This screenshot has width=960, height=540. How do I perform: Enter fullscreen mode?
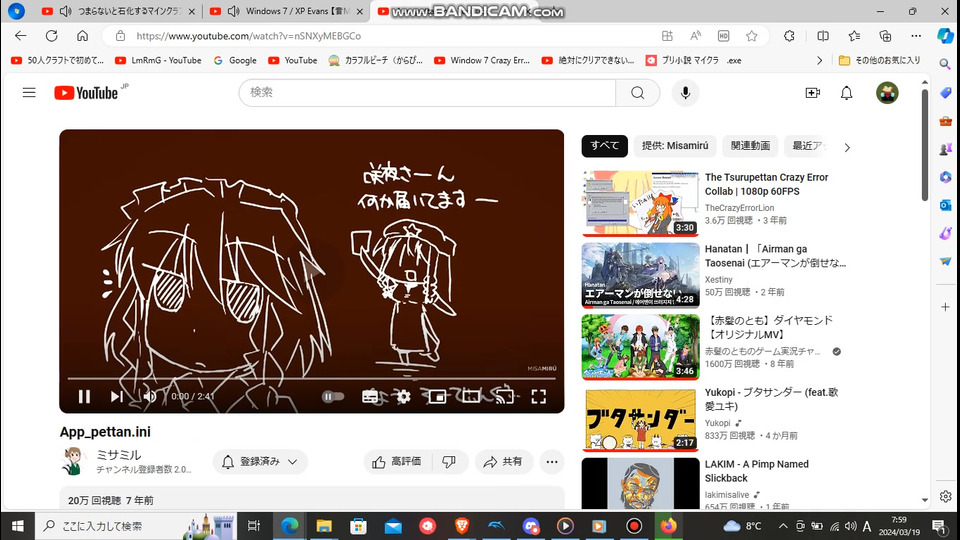point(539,397)
